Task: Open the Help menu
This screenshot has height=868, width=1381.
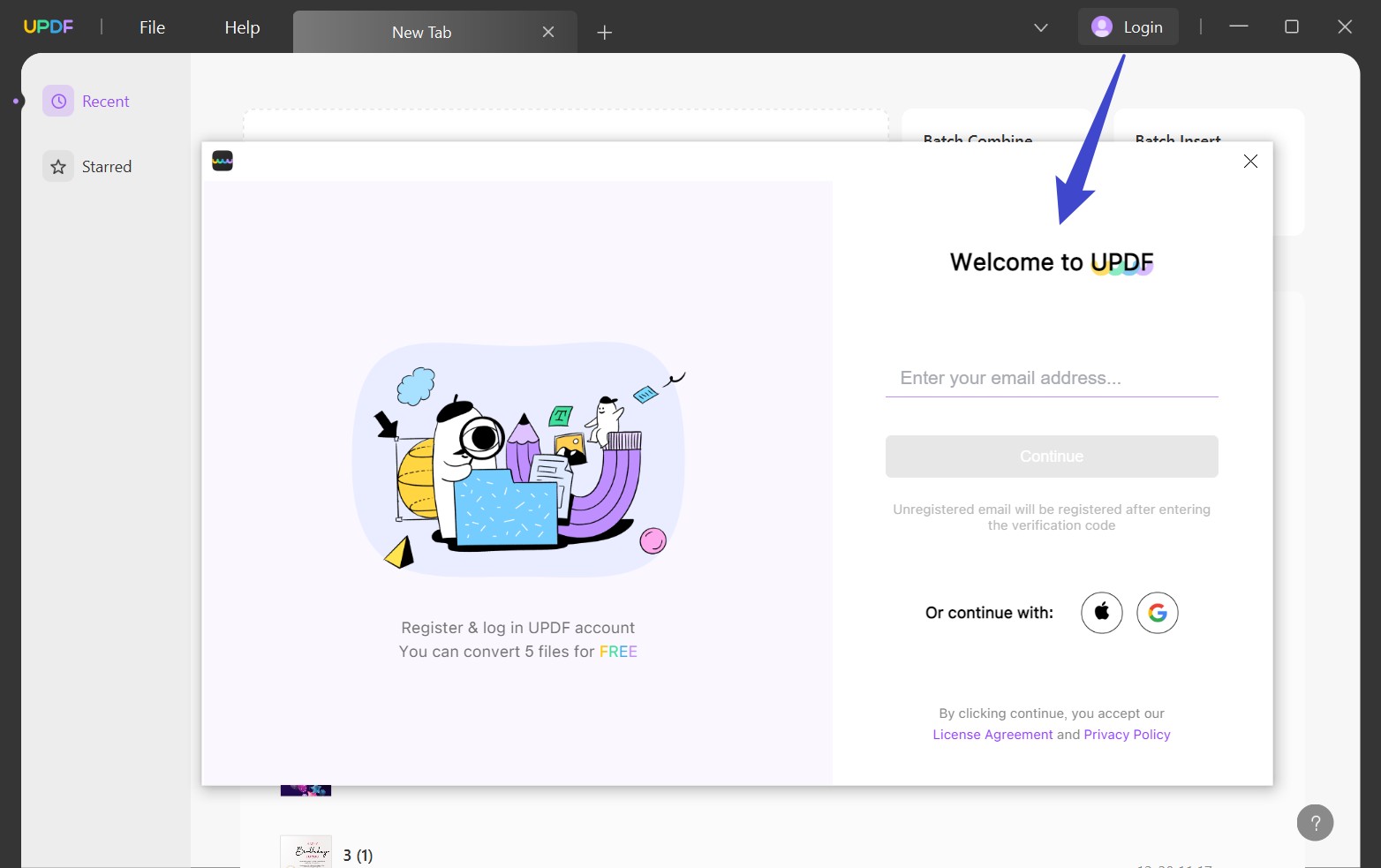Action: pos(241,26)
